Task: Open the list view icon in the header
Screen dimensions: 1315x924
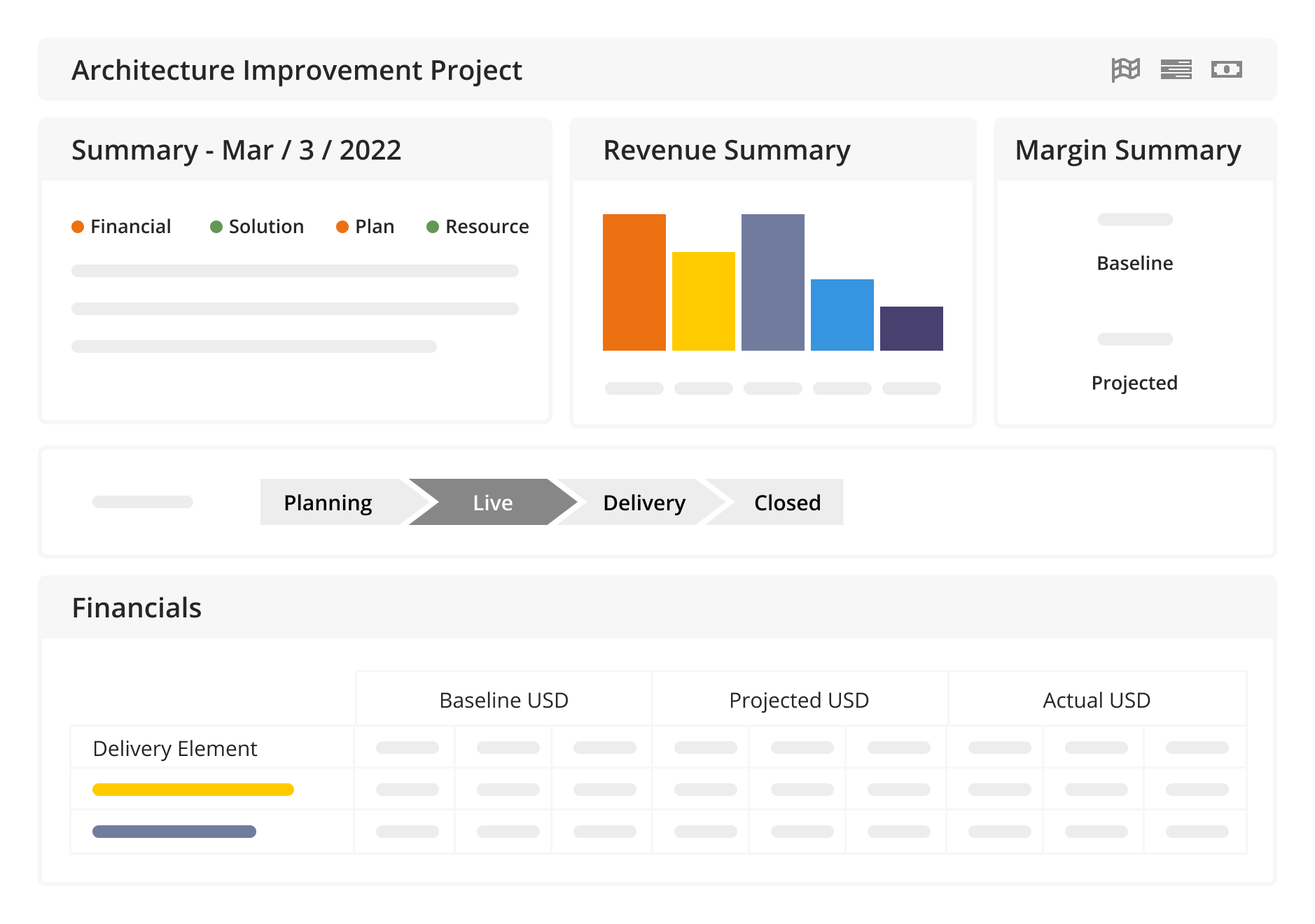Action: tap(1176, 69)
